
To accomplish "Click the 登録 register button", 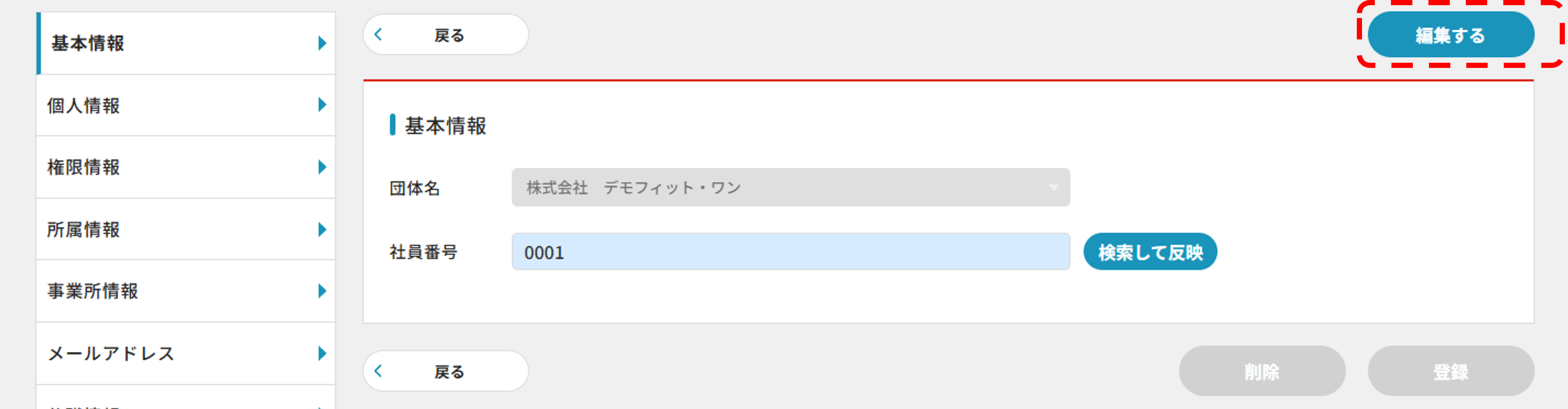I will (1451, 371).
